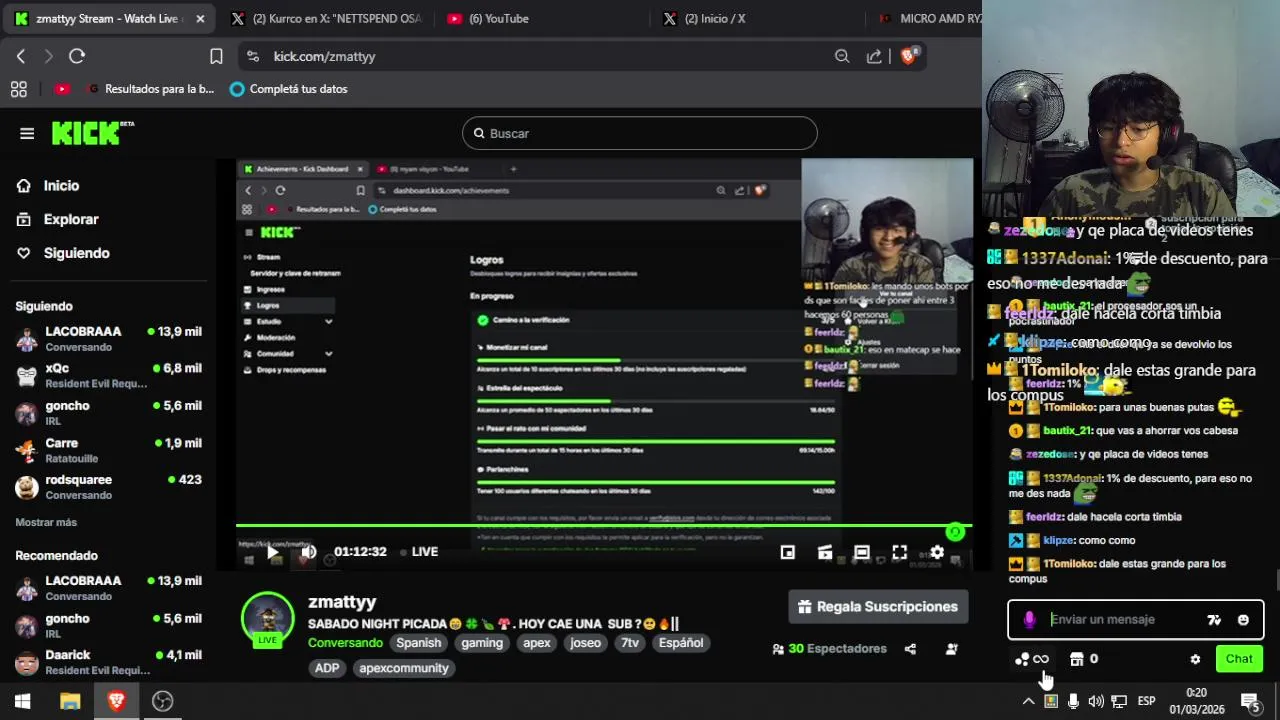
Task: Open Windows notification center
Action: click(1250, 701)
